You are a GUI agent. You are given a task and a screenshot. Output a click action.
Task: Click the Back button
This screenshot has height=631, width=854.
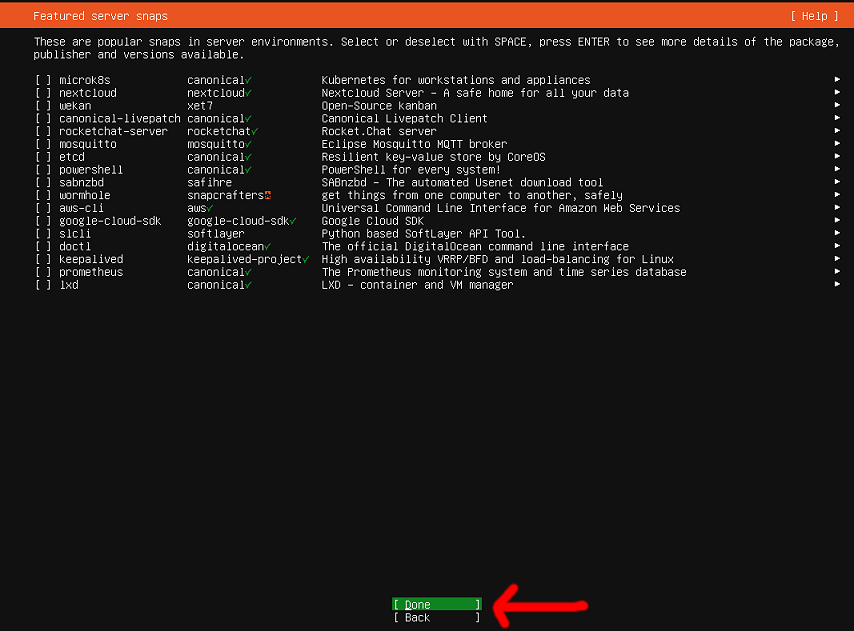coord(437,617)
